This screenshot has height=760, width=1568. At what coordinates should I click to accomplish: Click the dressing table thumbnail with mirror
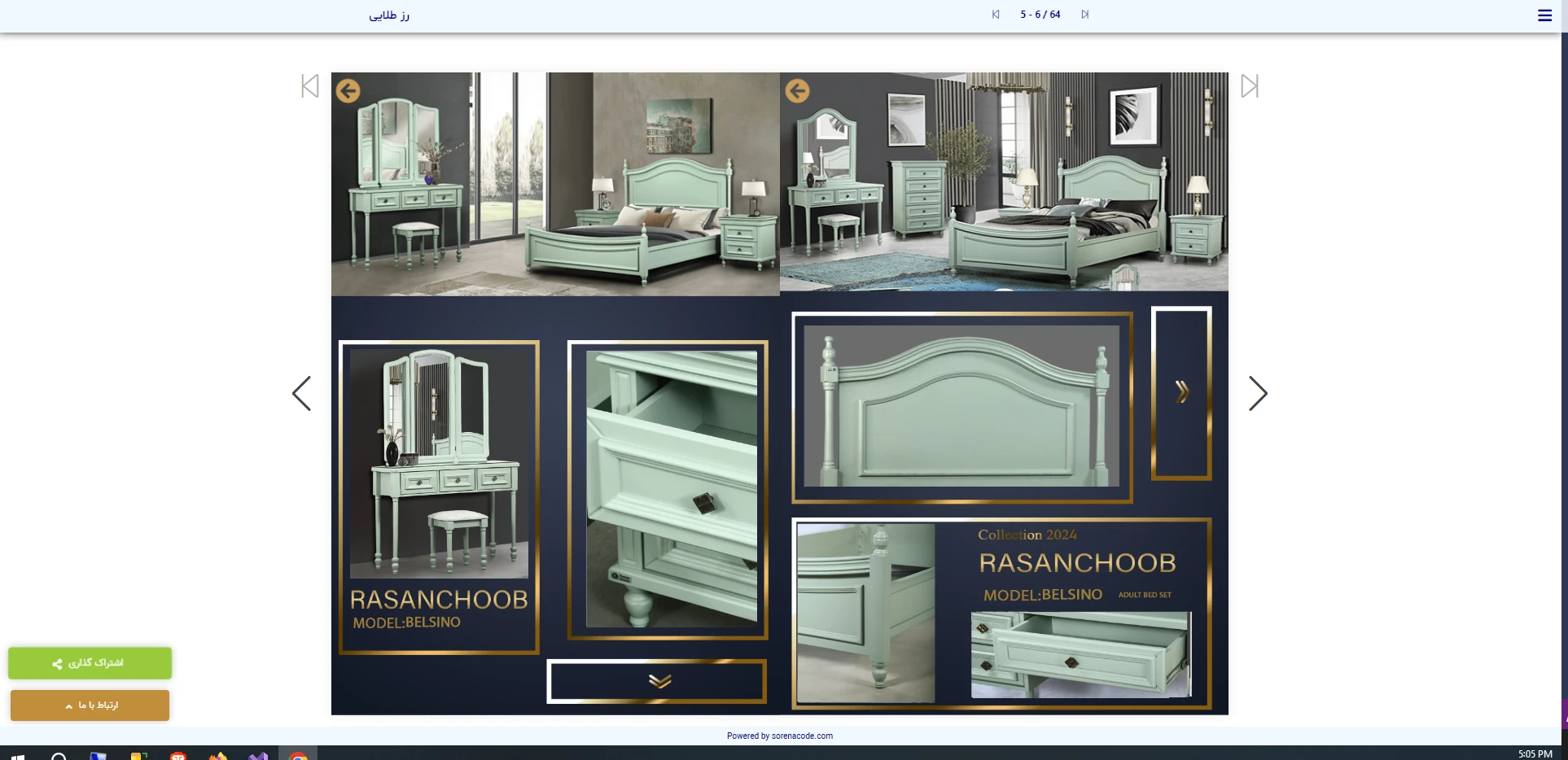(439, 462)
